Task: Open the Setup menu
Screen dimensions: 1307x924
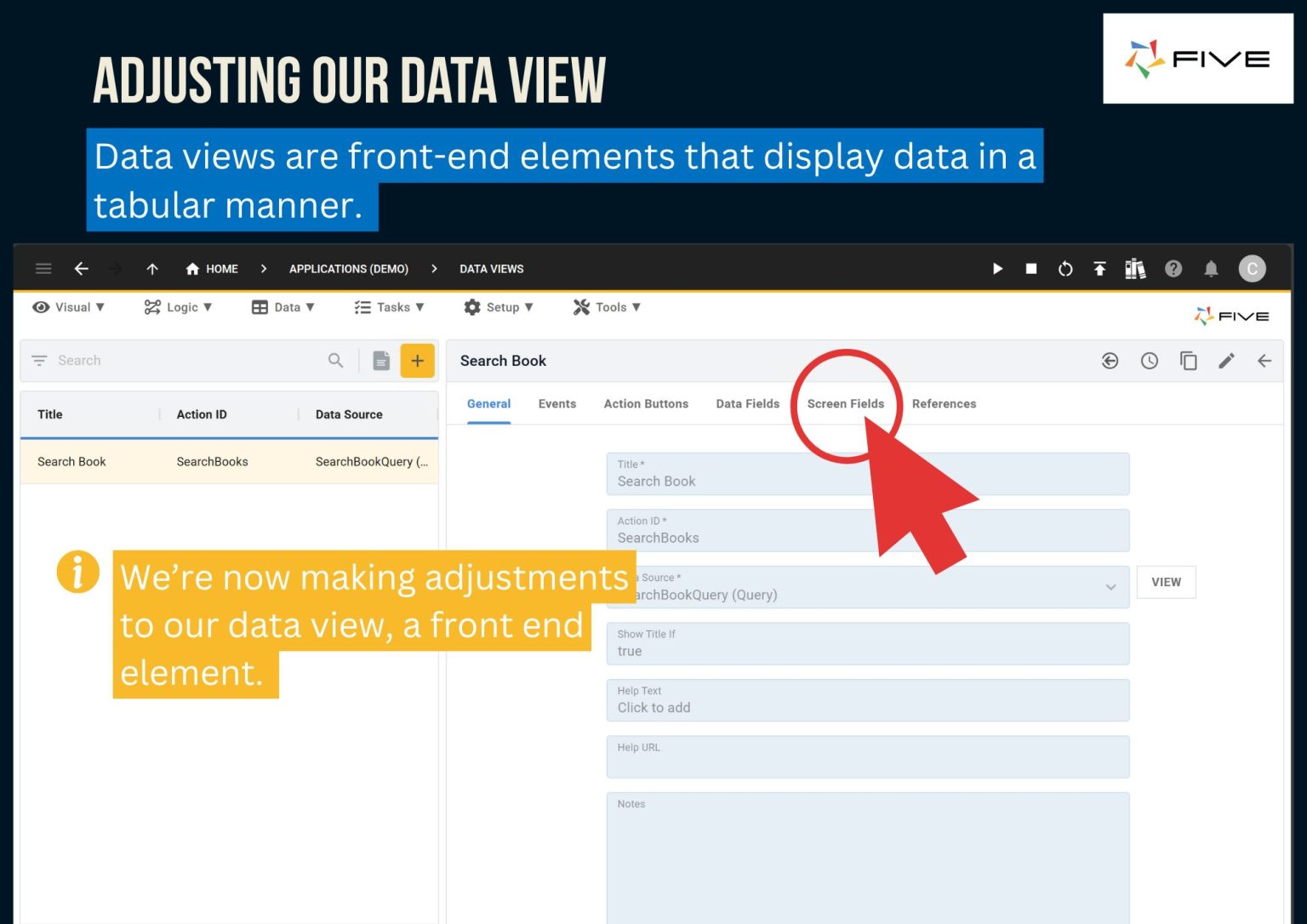Action: [499, 307]
